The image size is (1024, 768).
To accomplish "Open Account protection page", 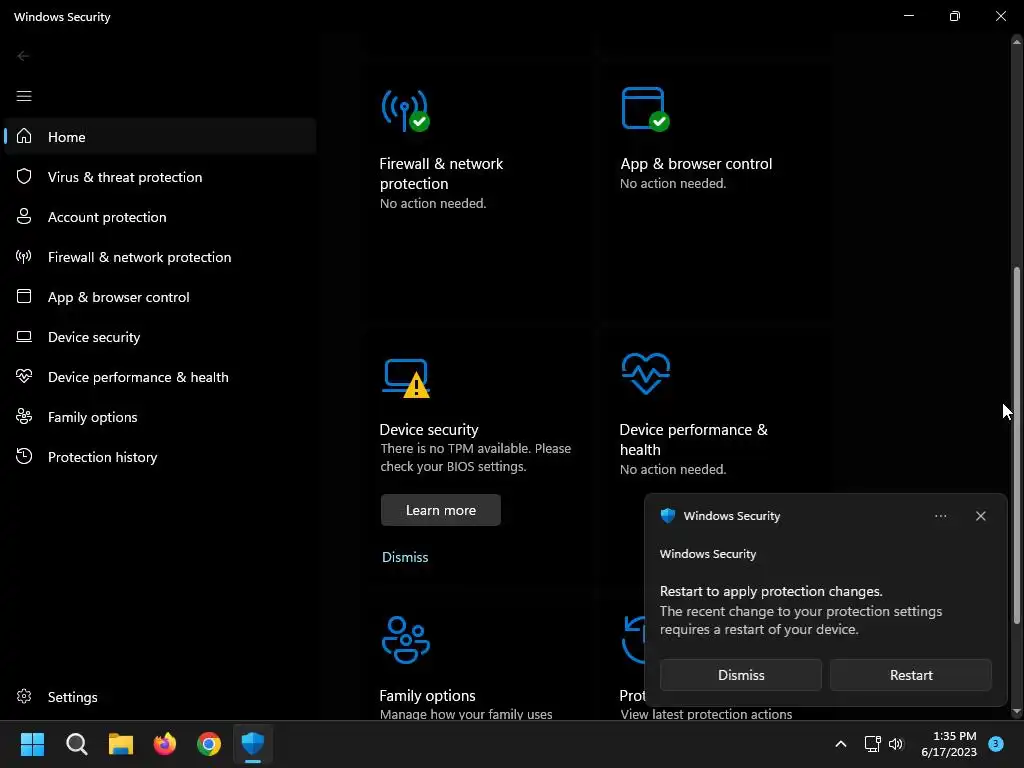I will tap(160, 217).
